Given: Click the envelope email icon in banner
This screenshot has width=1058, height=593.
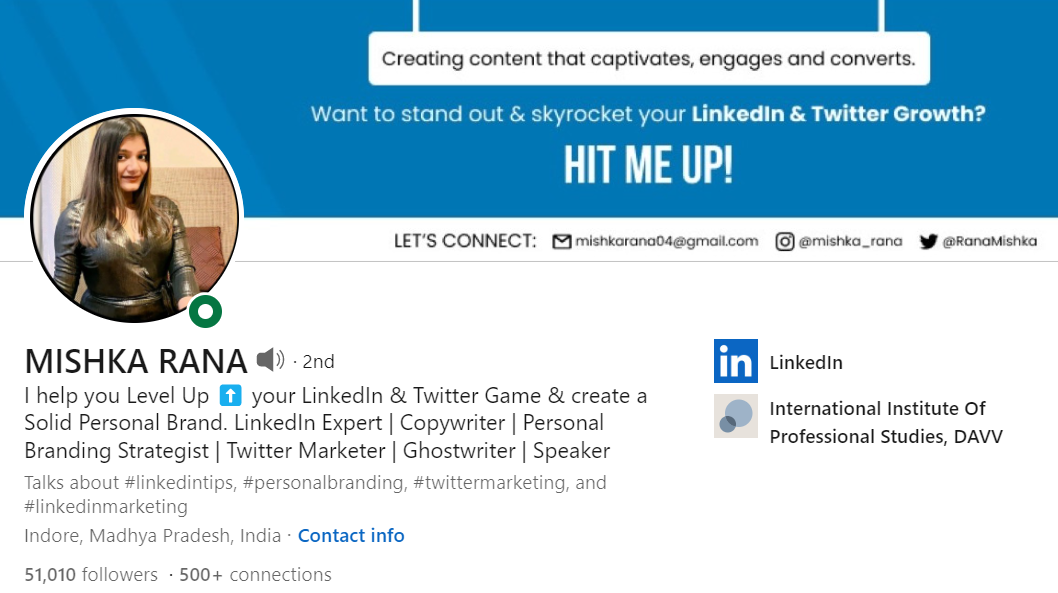Looking at the screenshot, I should pyautogui.click(x=561, y=242).
